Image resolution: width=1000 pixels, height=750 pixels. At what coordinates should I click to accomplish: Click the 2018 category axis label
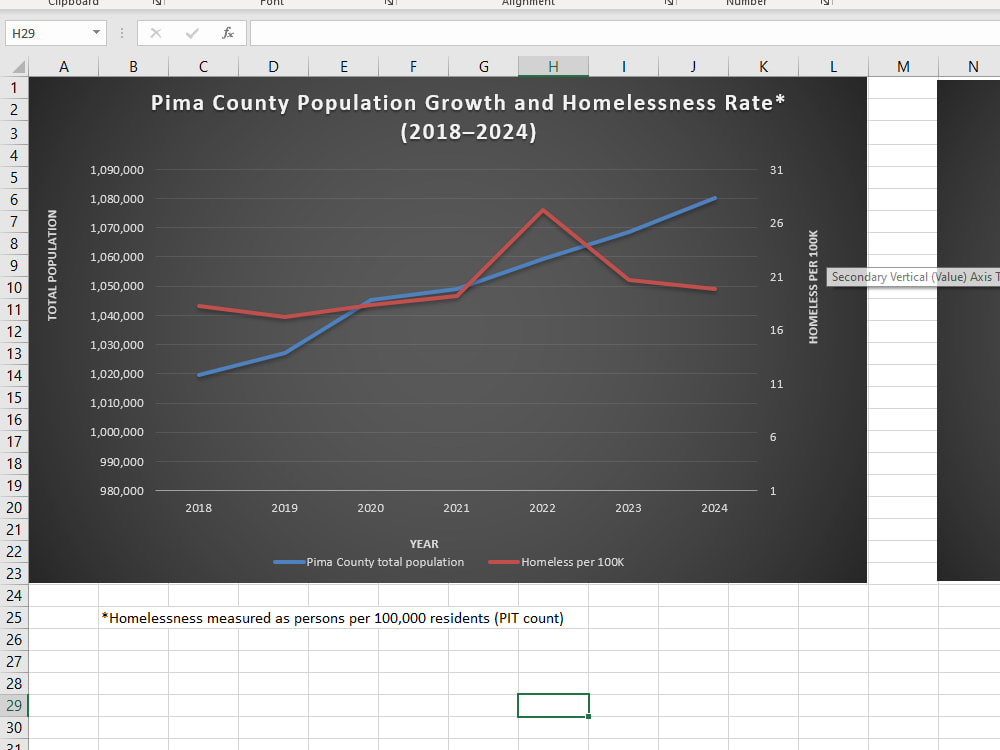[198, 508]
